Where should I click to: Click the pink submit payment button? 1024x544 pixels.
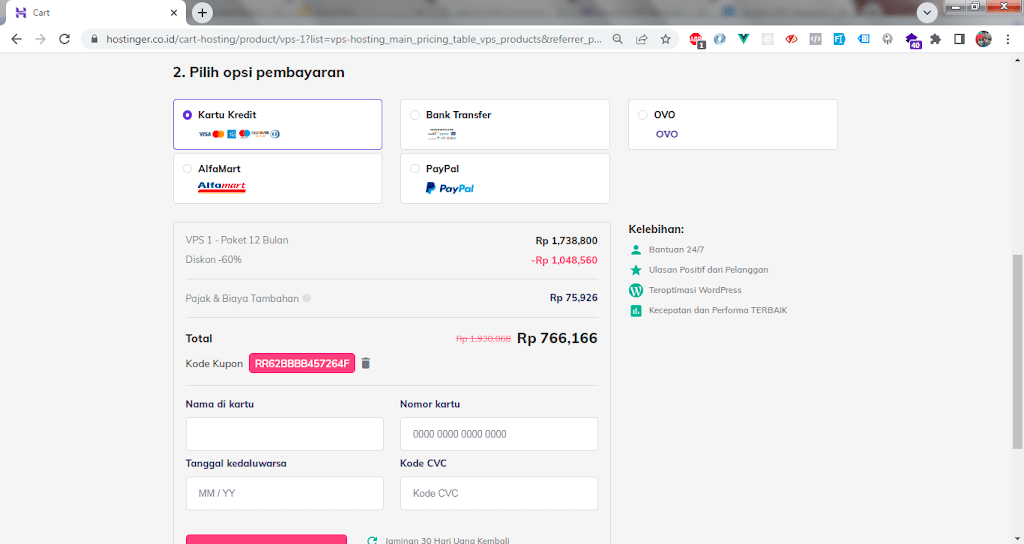point(266,539)
